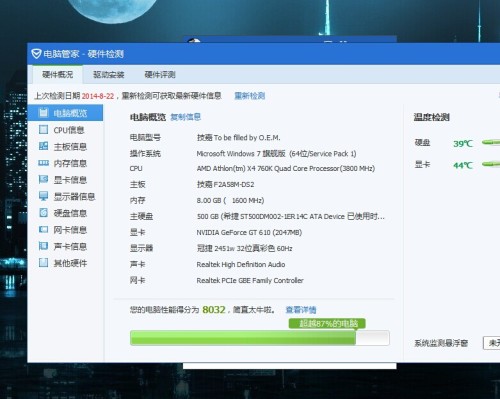Click the 重新检测 link
The image size is (500, 399).
250,96
